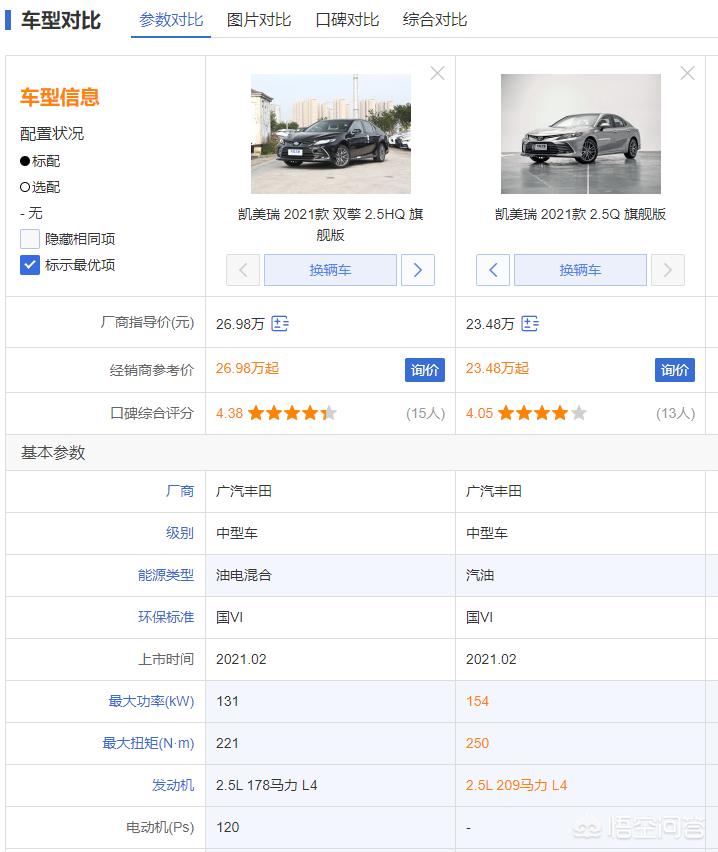Open the 最大扭矩(N·m) parameter label

point(148,743)
